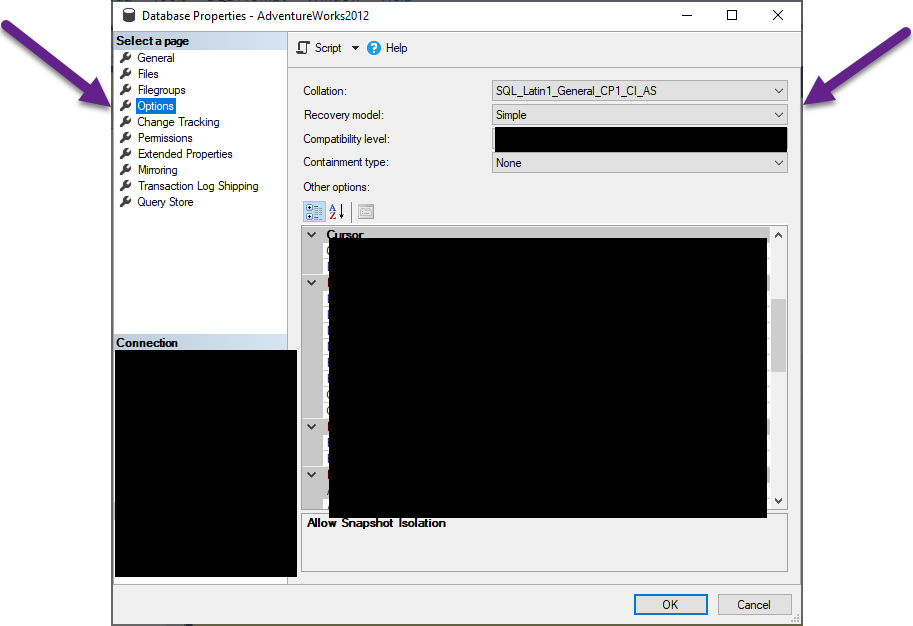
Task: Close the Database Properties window
Action: [x=777, y=16]
